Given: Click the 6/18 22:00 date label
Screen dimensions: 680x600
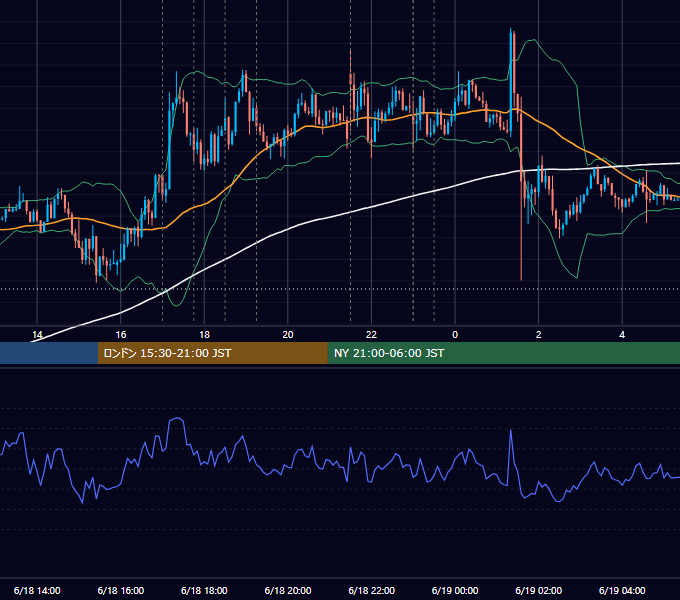Looking at the screenshot, I should click(372, 590).
